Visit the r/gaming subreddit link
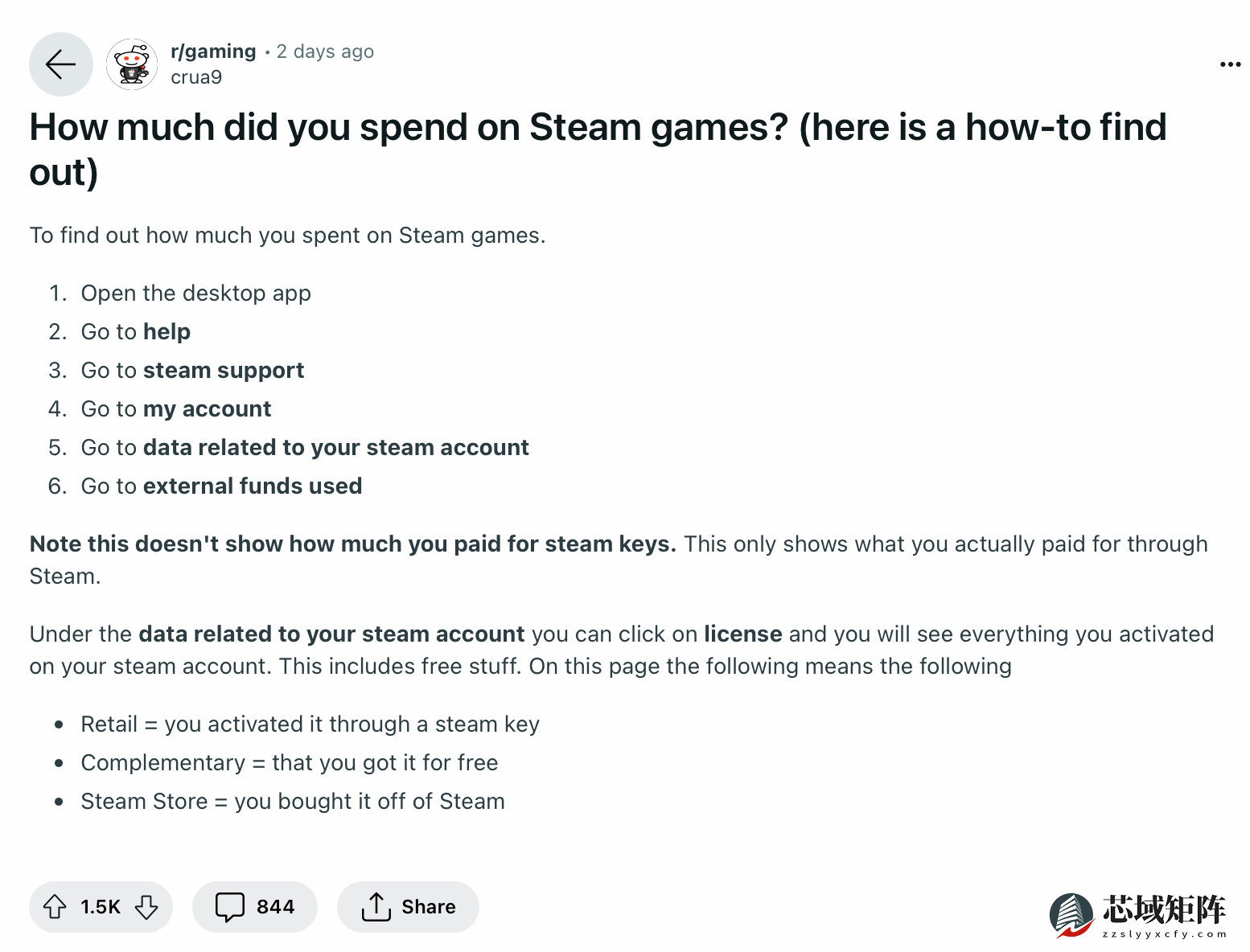This screenshot has width=1250, height=952. [213, 51]
